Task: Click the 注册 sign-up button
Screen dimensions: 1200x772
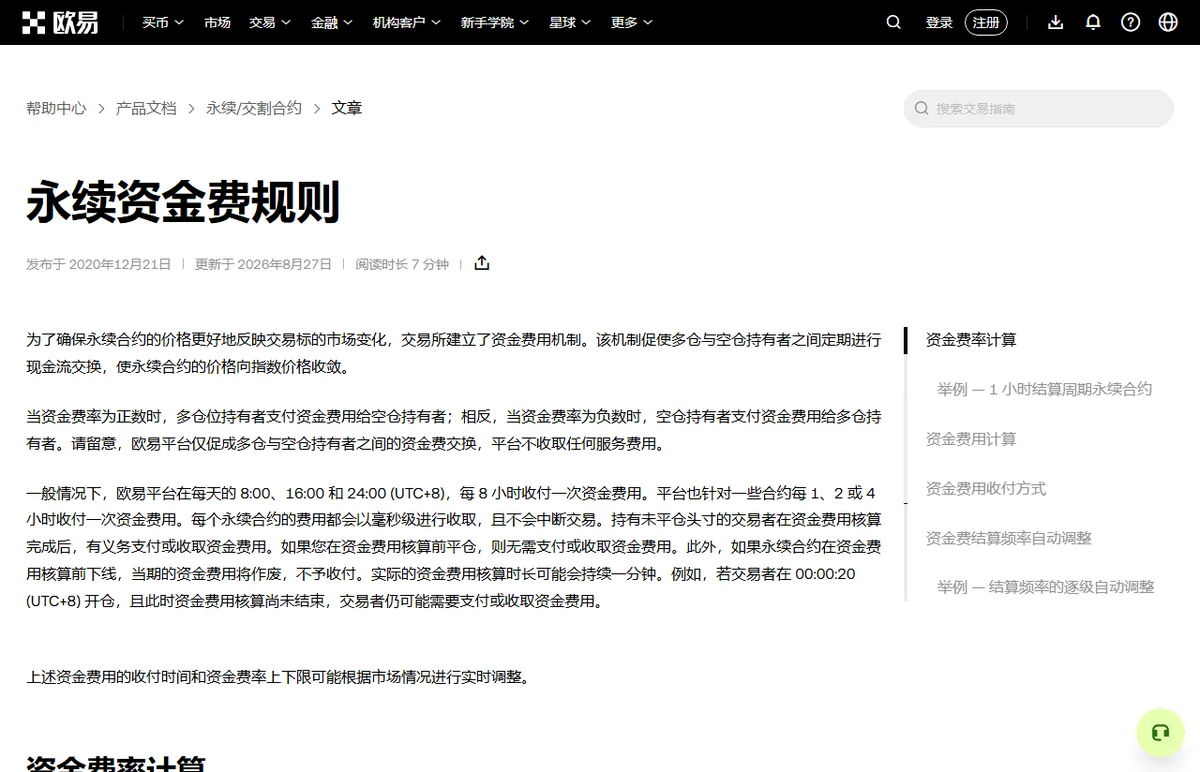Action: (986, 22)
